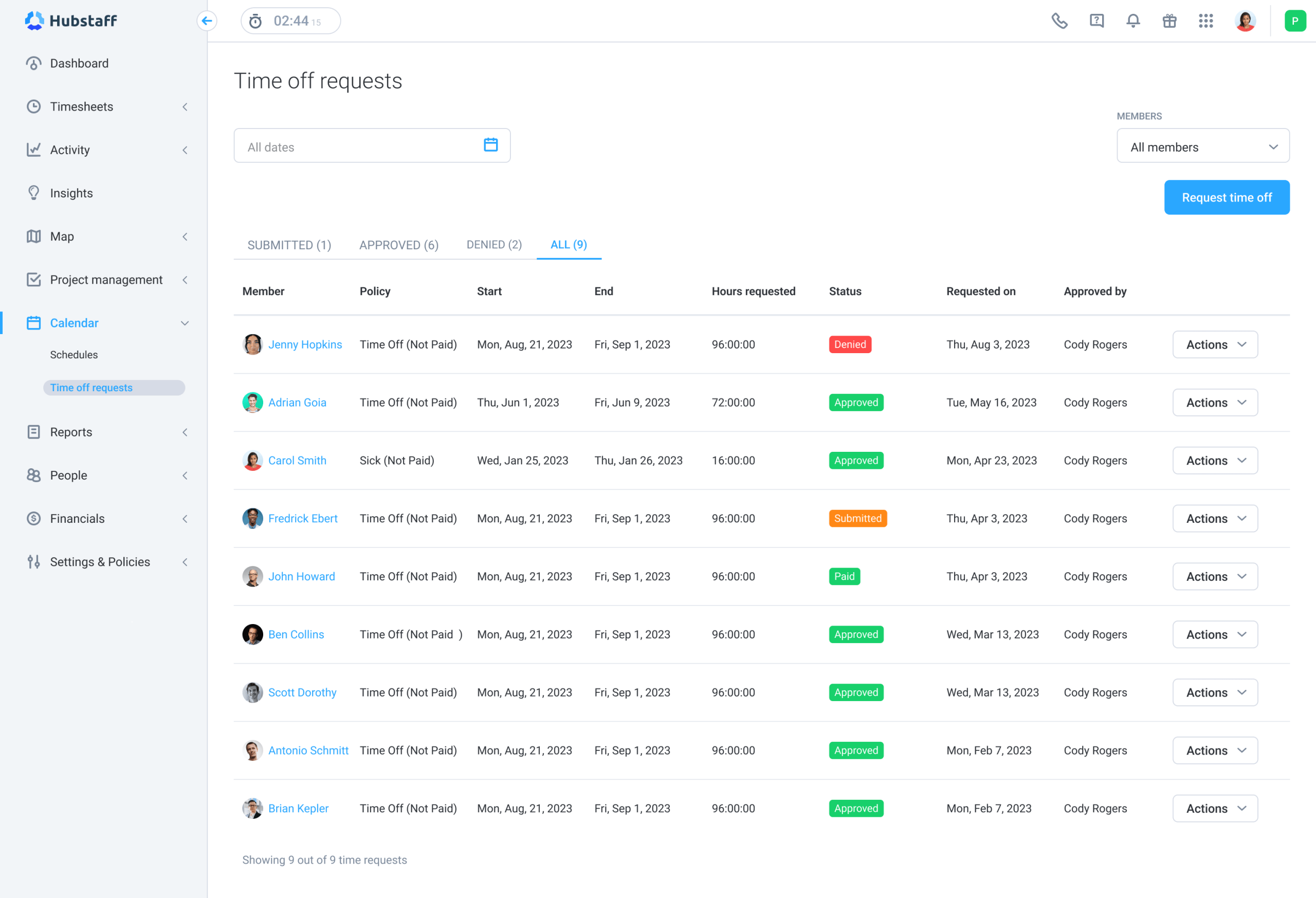
Task: Click the Hubstaff logo icon
Action: (x=33, y=19)
